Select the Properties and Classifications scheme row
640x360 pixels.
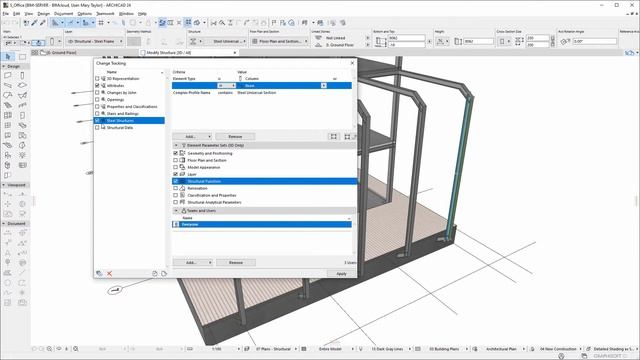click(x=129, y=107)
